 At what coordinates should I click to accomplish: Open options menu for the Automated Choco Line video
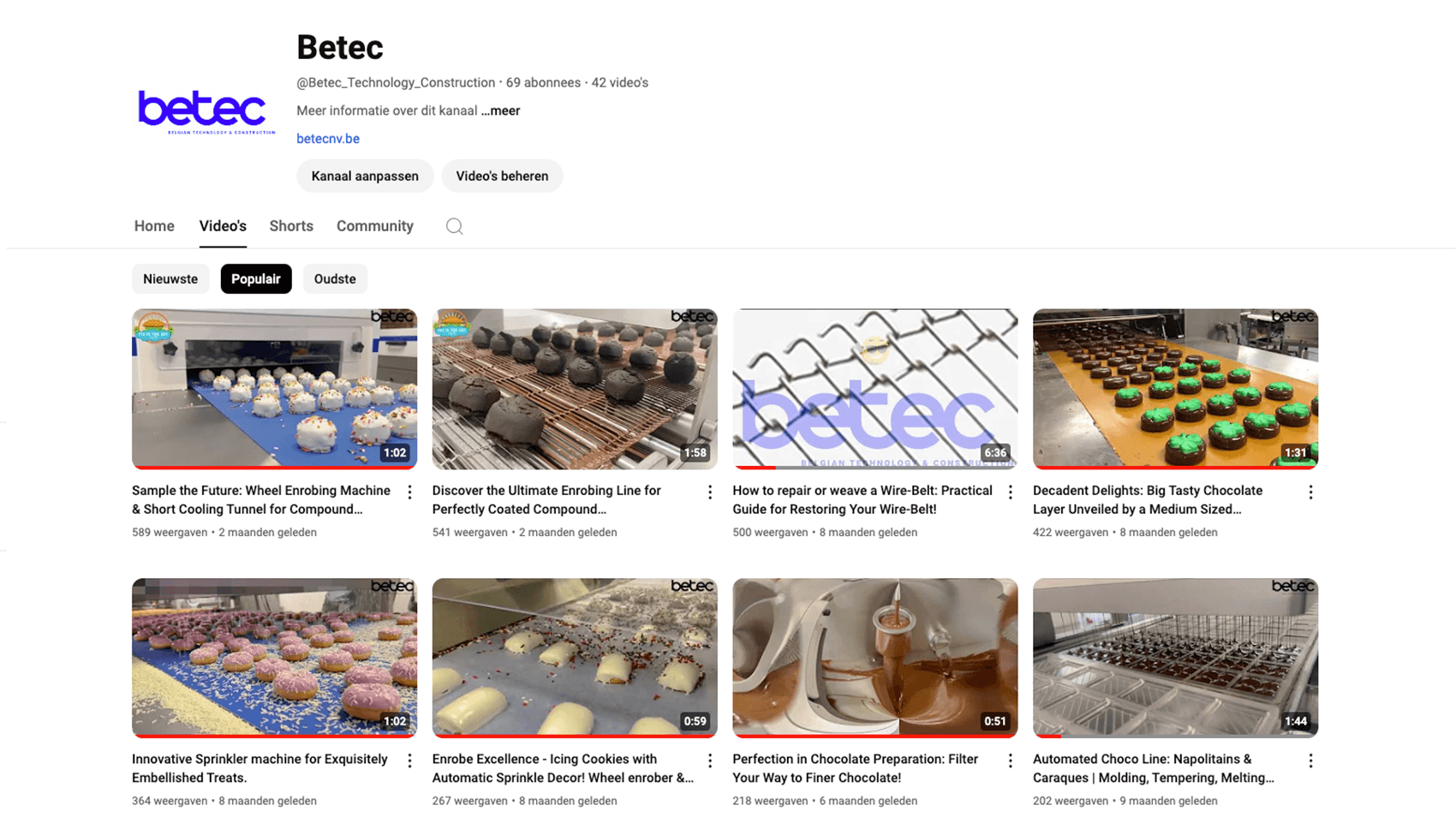(1310, 760)
